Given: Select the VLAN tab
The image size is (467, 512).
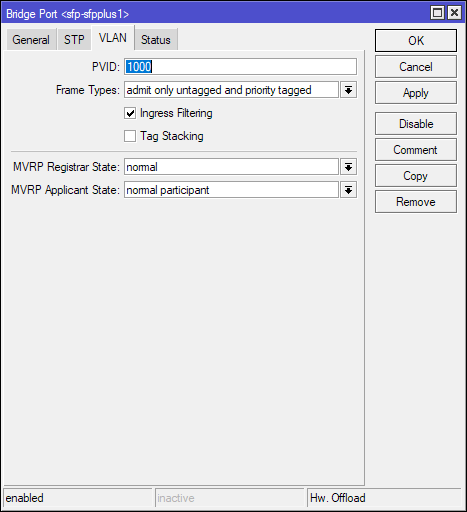Looking at the screenshot, I should [x=113, y=38].
